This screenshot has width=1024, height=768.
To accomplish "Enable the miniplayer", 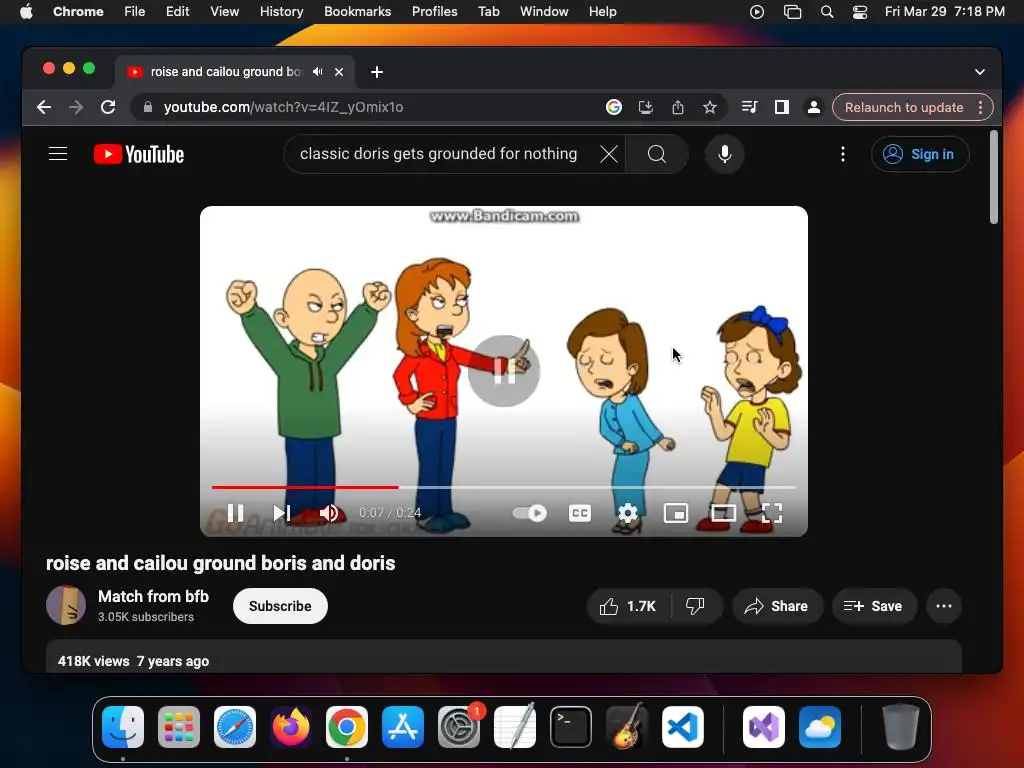I will (675, 513).
